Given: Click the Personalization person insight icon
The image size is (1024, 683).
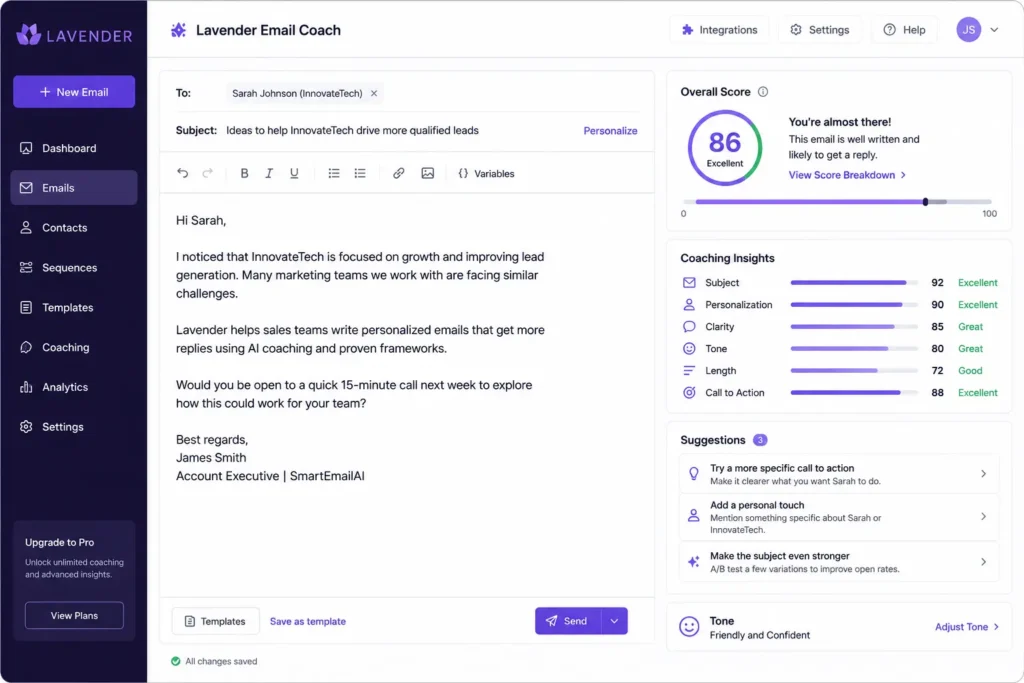Looking at the screenshot, I should click(x=689, y=305).
